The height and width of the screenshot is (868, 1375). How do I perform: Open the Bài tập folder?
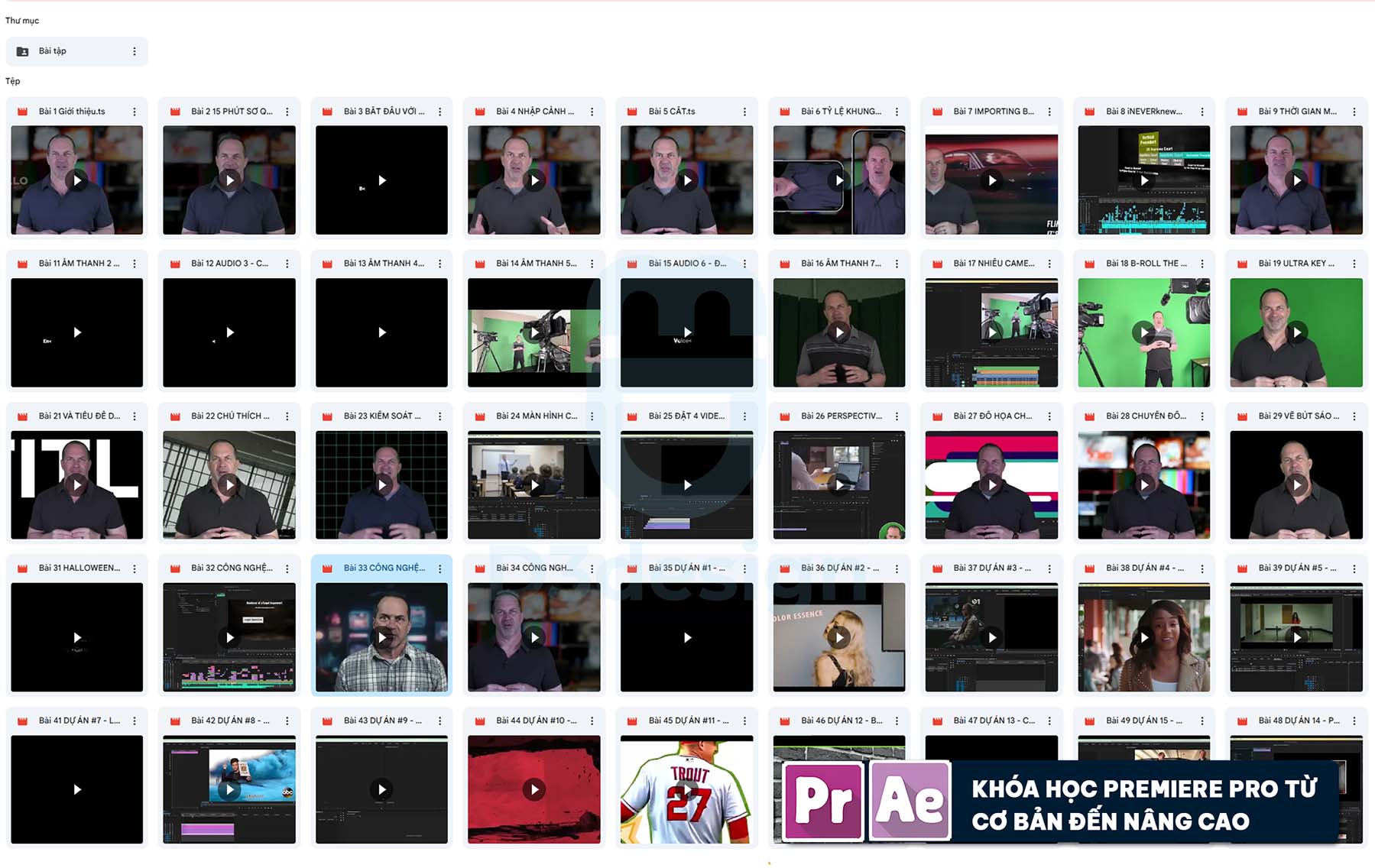(x=76, y=51)
